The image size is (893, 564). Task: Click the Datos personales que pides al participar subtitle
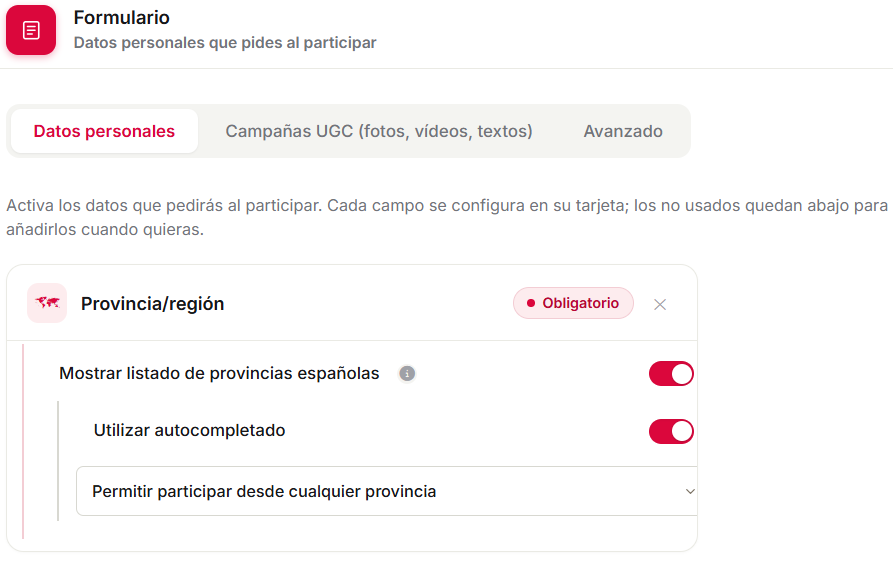click(x=225, y=43)
